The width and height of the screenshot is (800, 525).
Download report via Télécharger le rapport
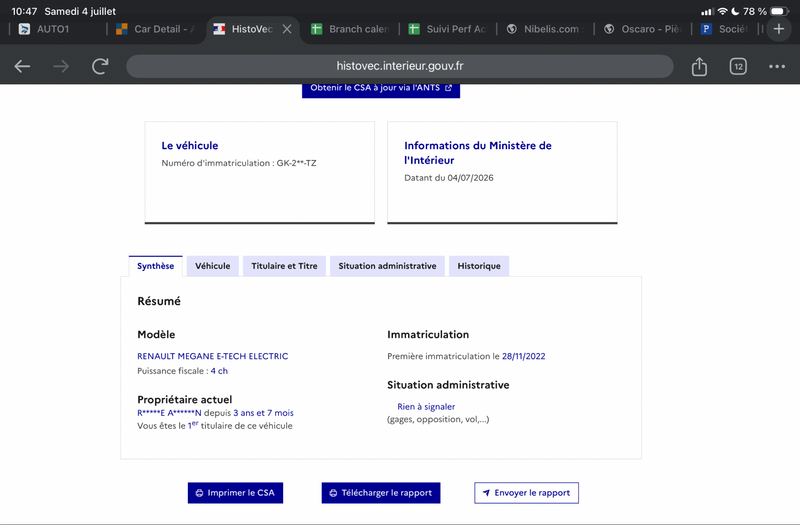coord(381,493)
